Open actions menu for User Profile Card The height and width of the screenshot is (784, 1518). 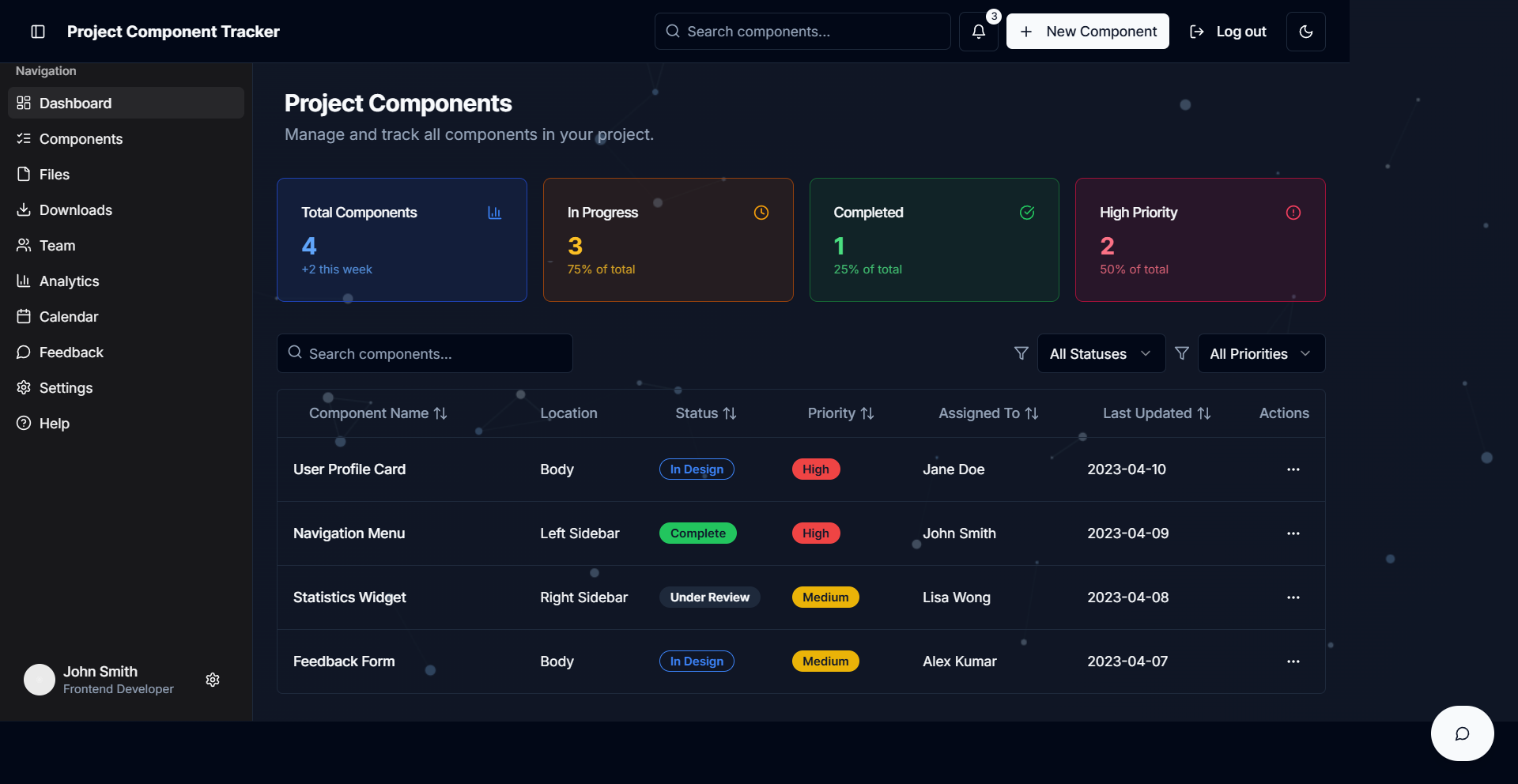[x=1293, y=469]
